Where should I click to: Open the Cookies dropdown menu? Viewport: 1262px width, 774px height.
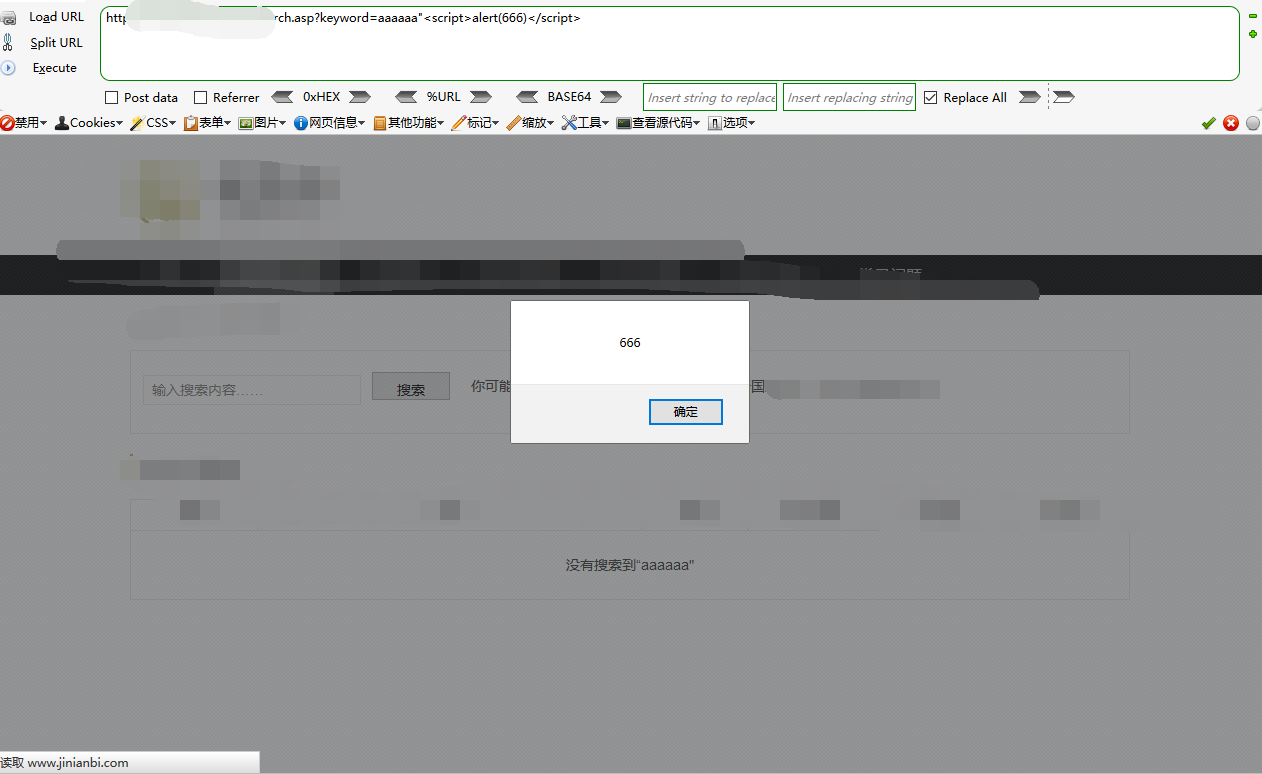(x=89, y=123)
